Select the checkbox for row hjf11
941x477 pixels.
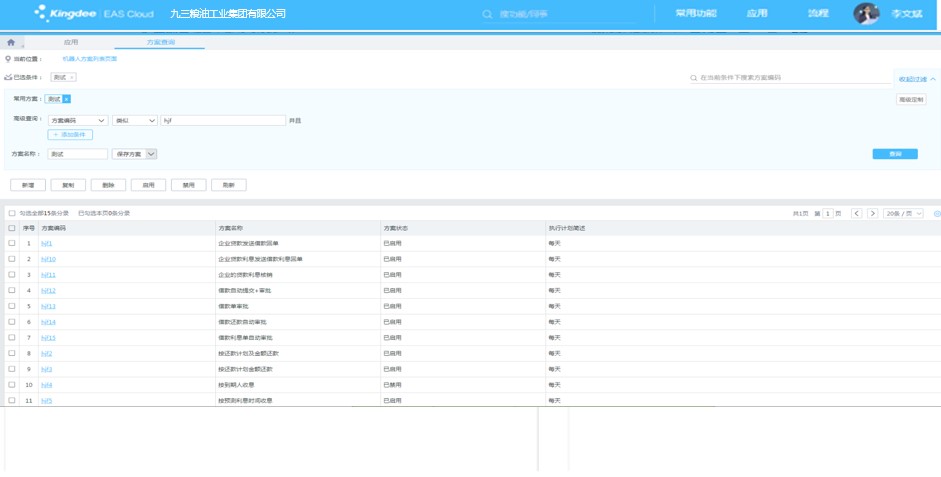click(x=11, y=274)
